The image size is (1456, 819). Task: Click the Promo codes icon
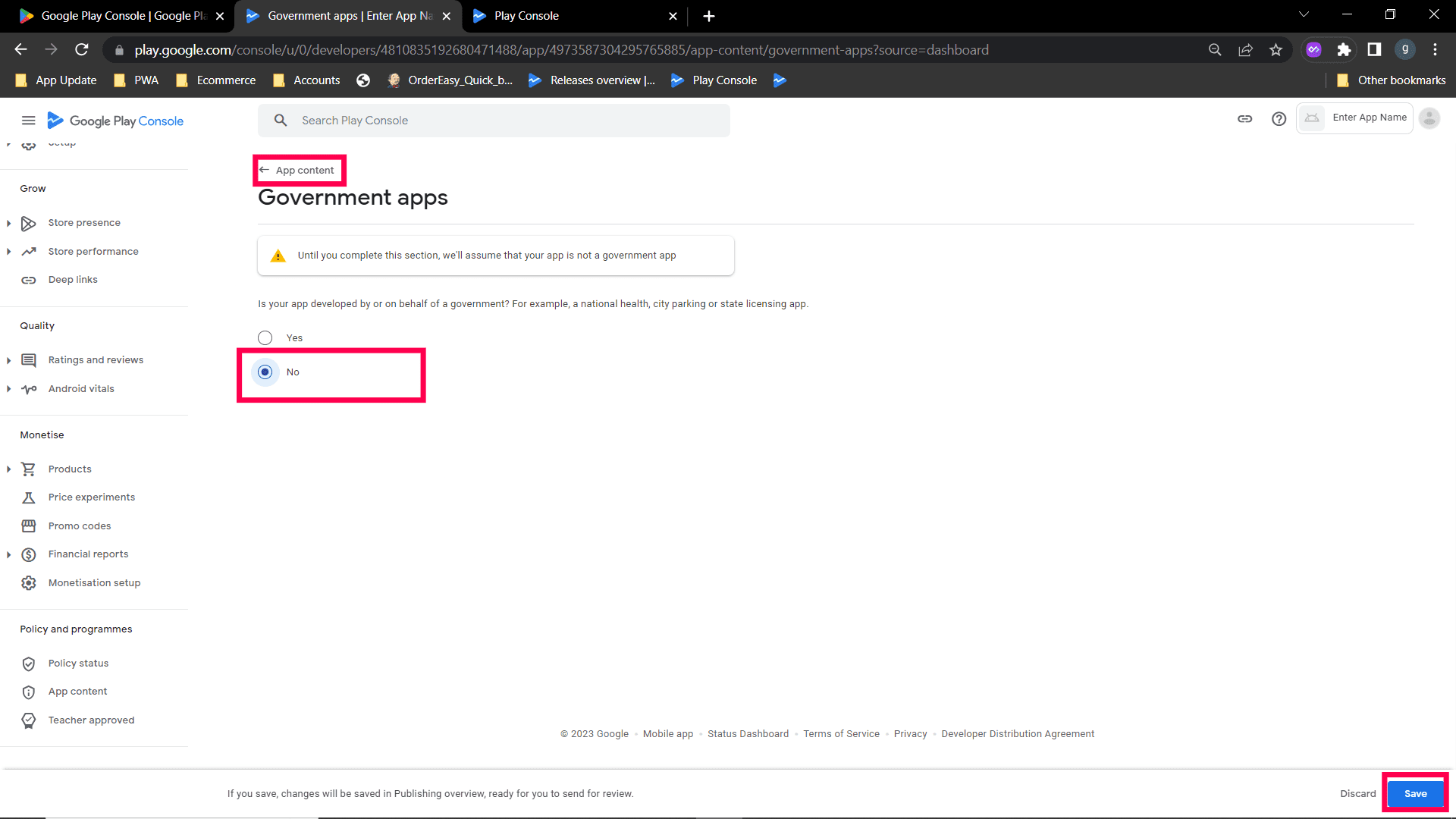(x=29, y=526)
